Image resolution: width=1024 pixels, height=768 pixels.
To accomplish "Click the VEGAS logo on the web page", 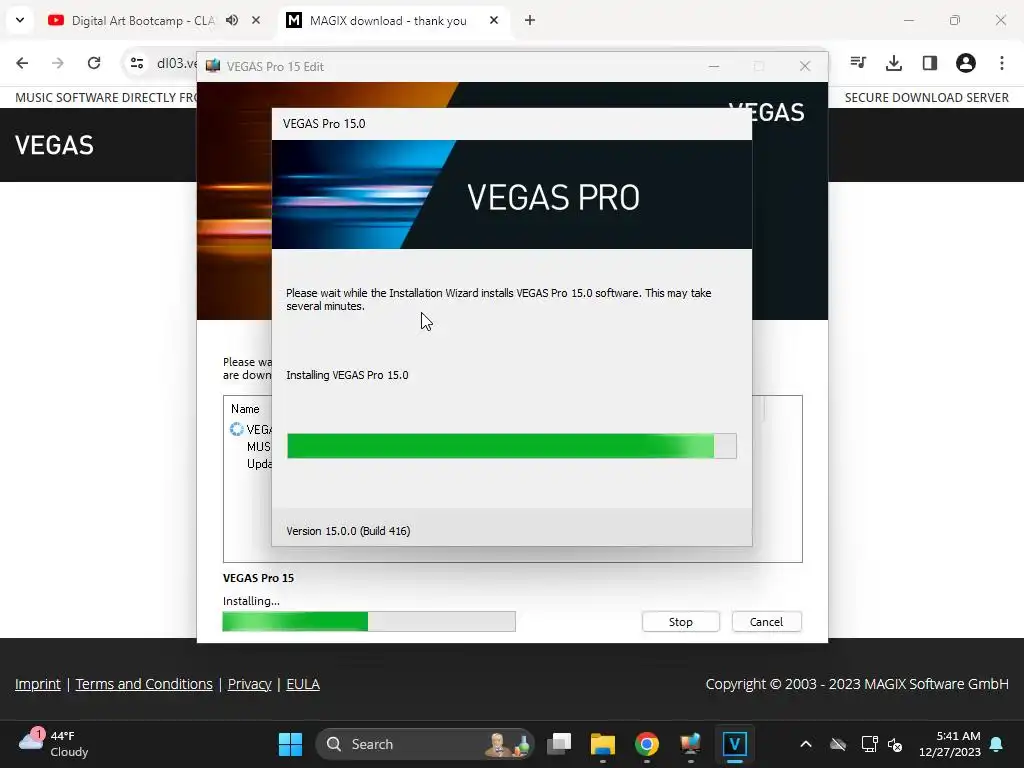I will (54, 145).
